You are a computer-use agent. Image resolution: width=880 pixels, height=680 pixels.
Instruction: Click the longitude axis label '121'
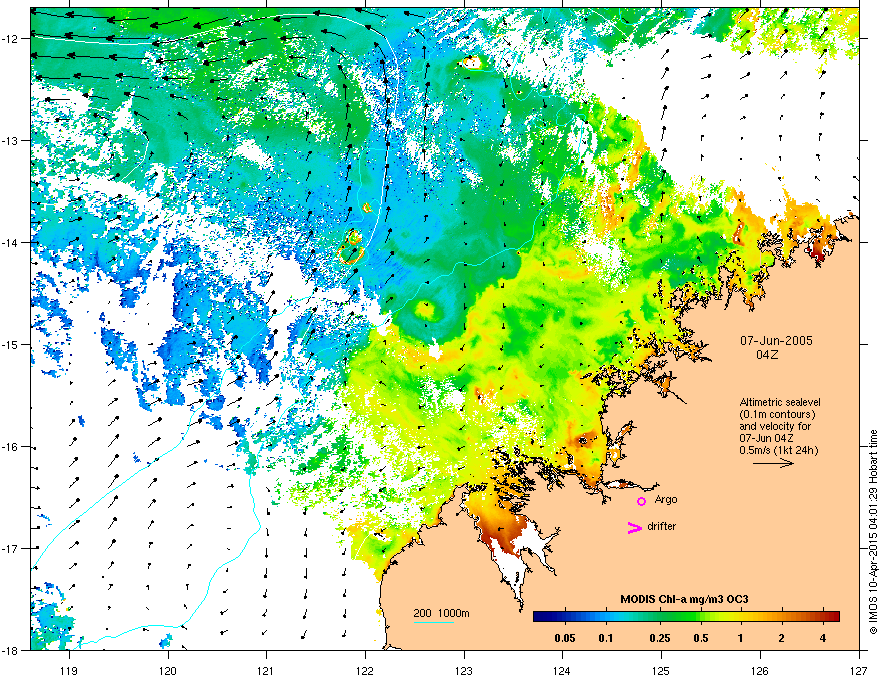pyautogui.click(x=266, y=670)
